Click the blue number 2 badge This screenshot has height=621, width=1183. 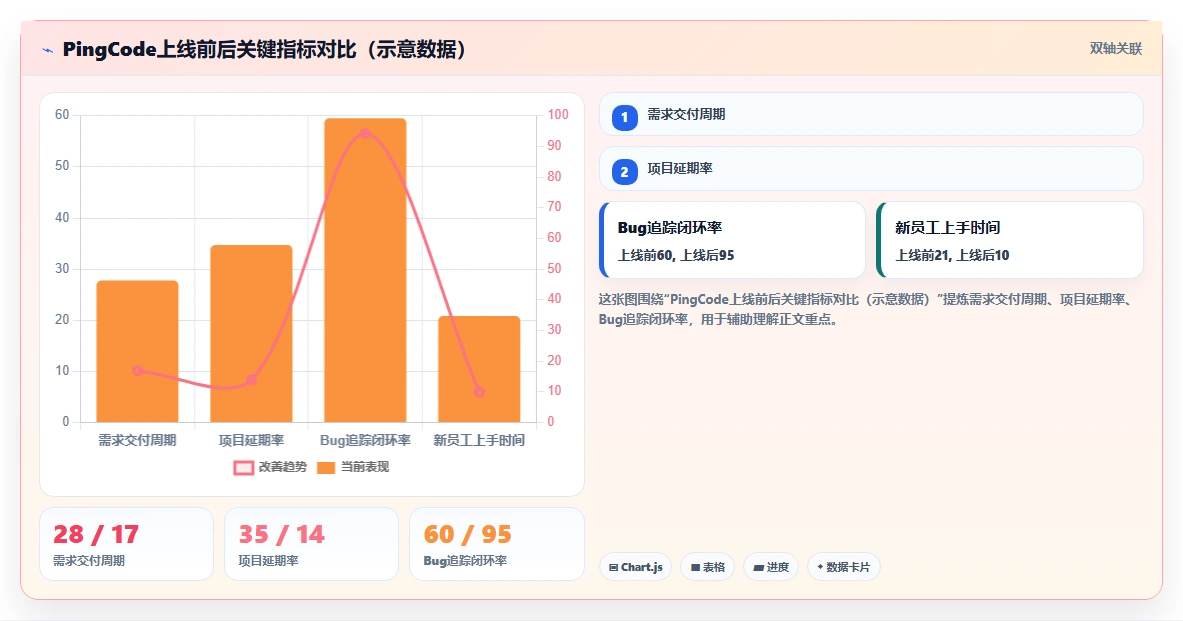coord(624,172)
